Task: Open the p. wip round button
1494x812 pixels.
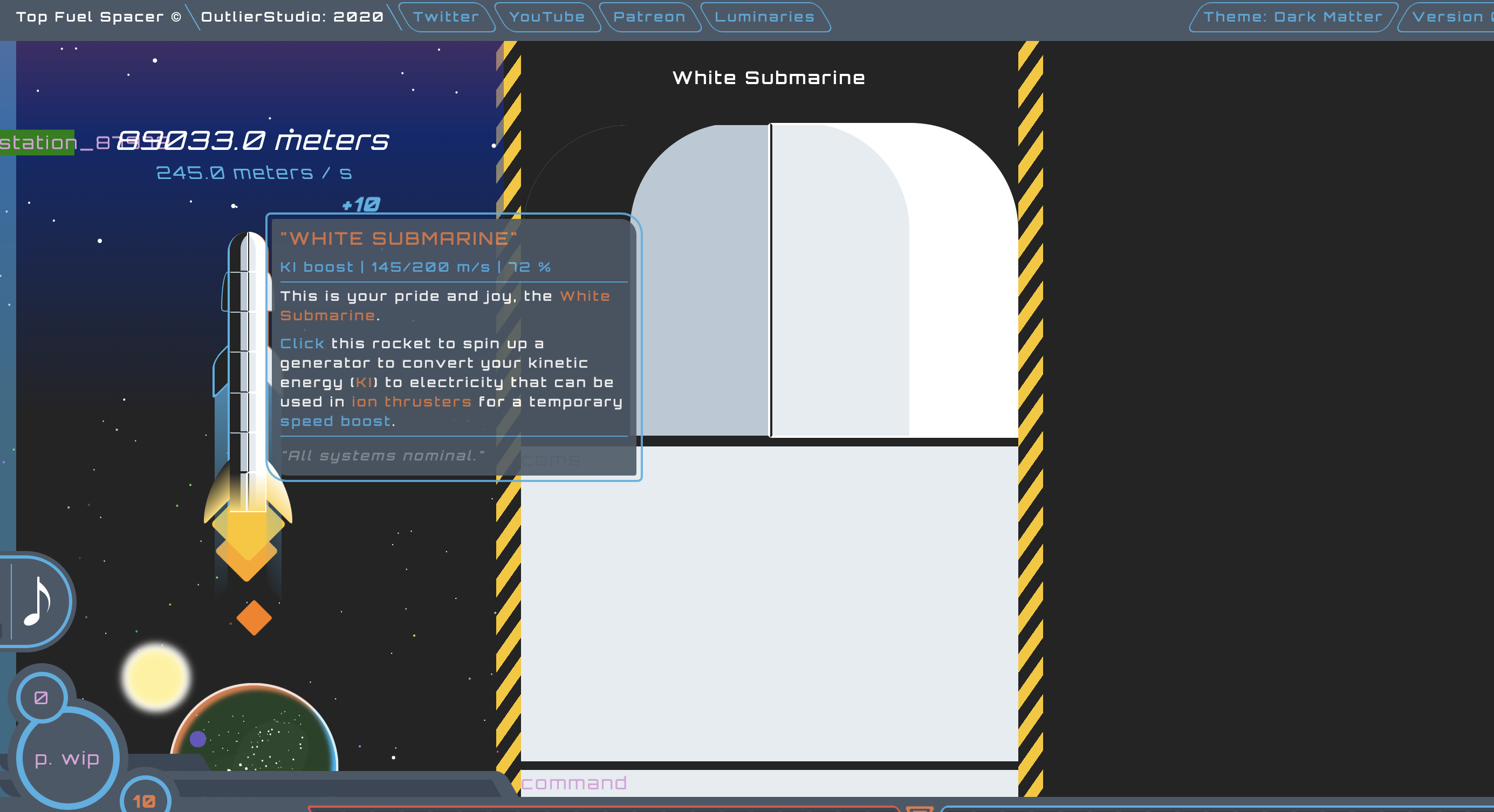Action: 67,758
